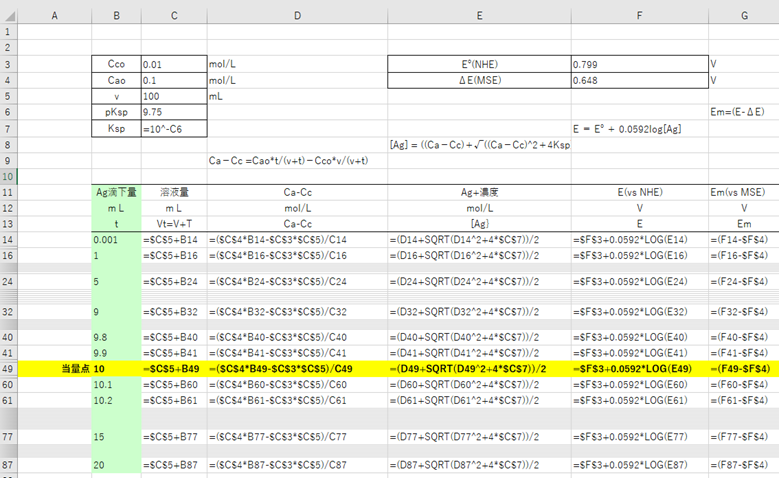Click the 0.1 value cell in row 4

(x=174, y=80)
